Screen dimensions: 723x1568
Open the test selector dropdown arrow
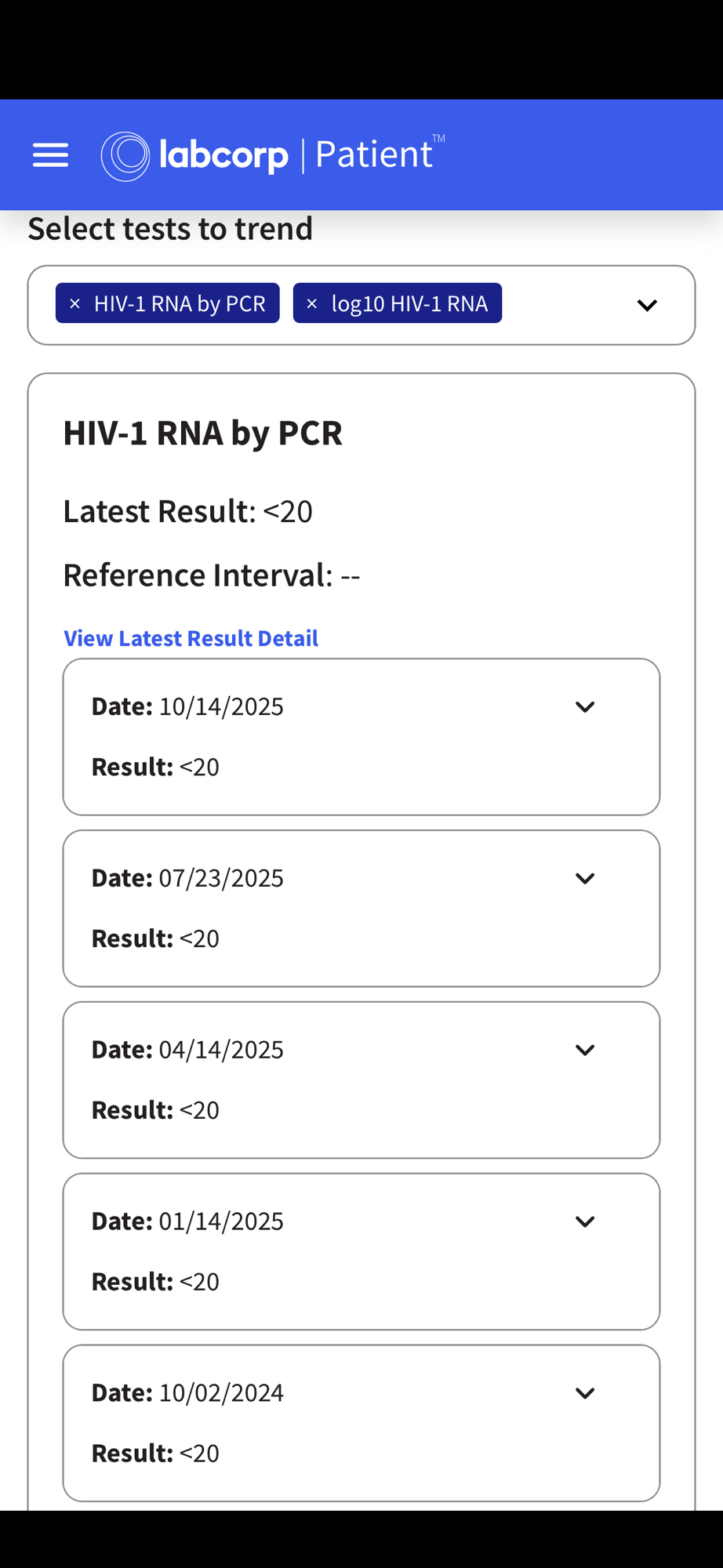pos(647,305)
